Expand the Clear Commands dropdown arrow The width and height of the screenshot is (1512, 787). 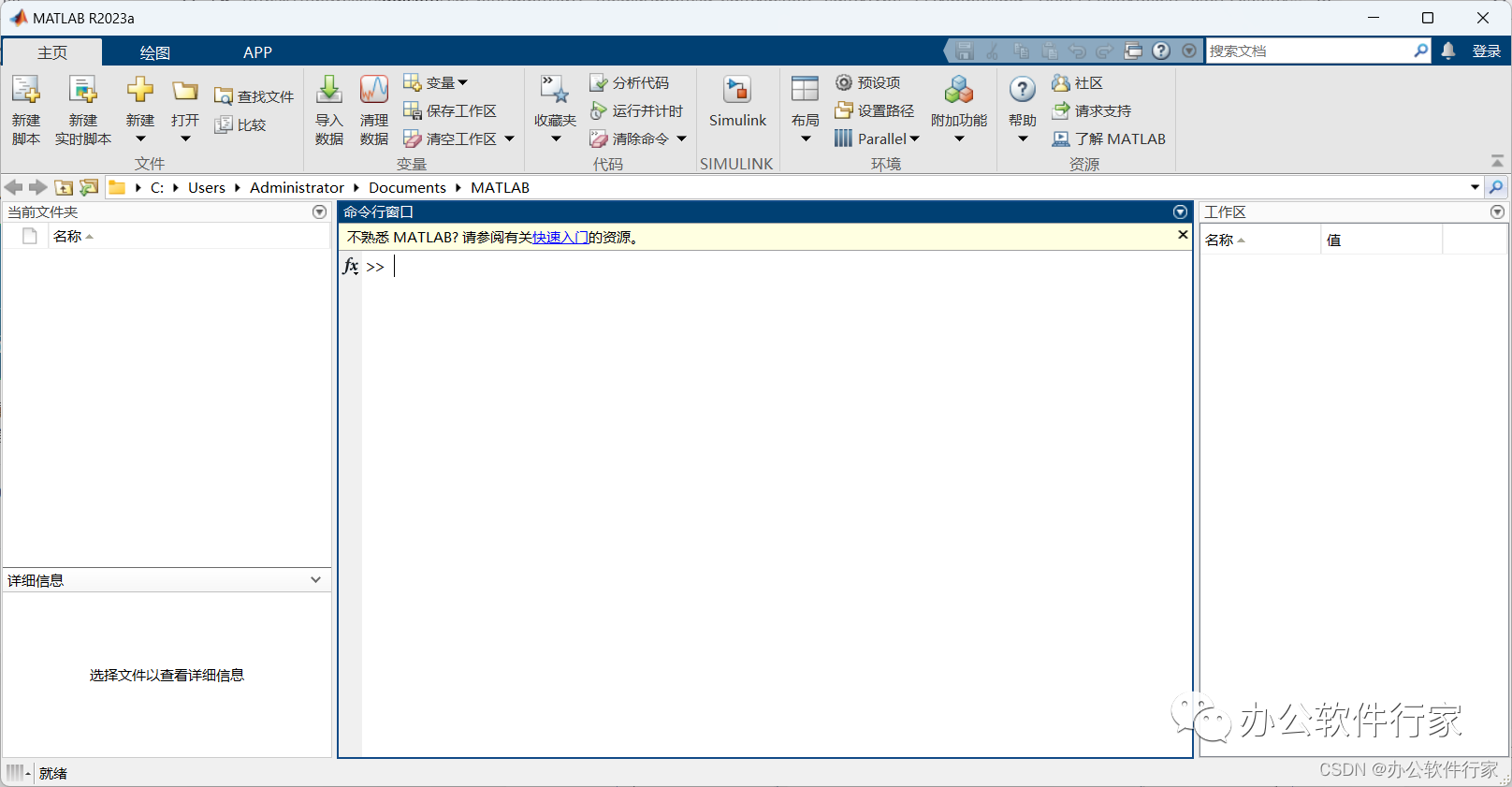[681, 138]
